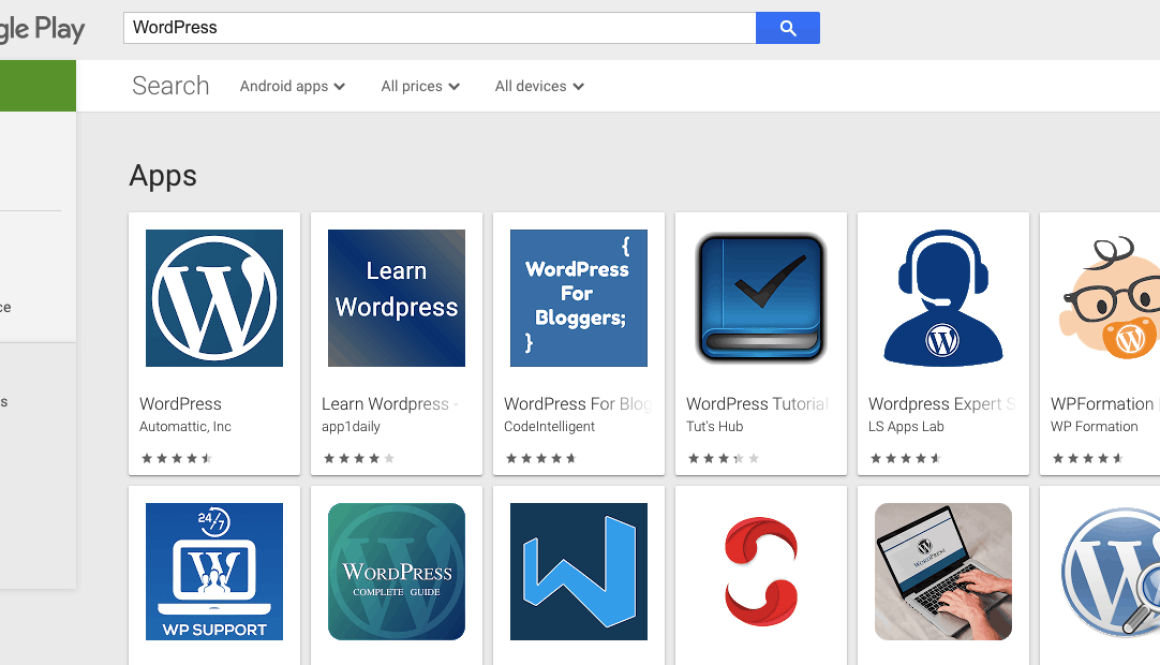Image resolution: width=1160 pixels, height=665 pixels.
Task: Click the Google Play logo
Action: [x=42, y=29]
